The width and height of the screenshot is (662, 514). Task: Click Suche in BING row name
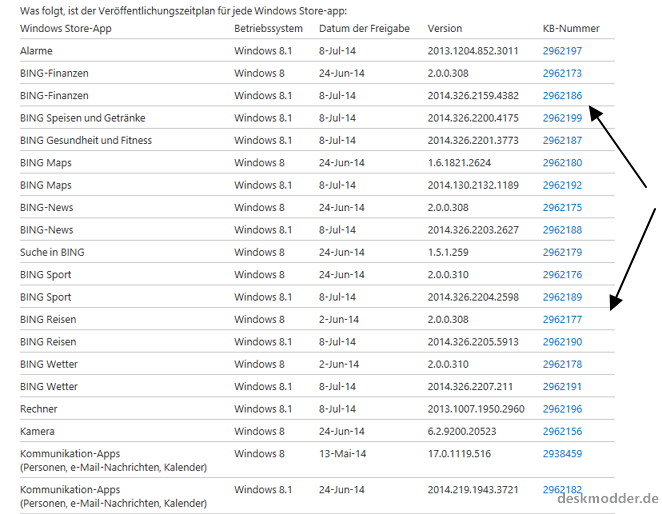click(x=52, y=252)
